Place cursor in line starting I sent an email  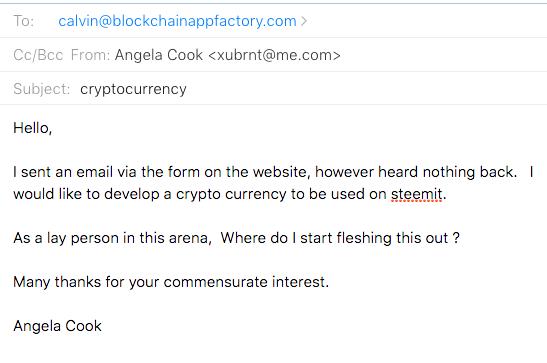click(x=273, y=172)
